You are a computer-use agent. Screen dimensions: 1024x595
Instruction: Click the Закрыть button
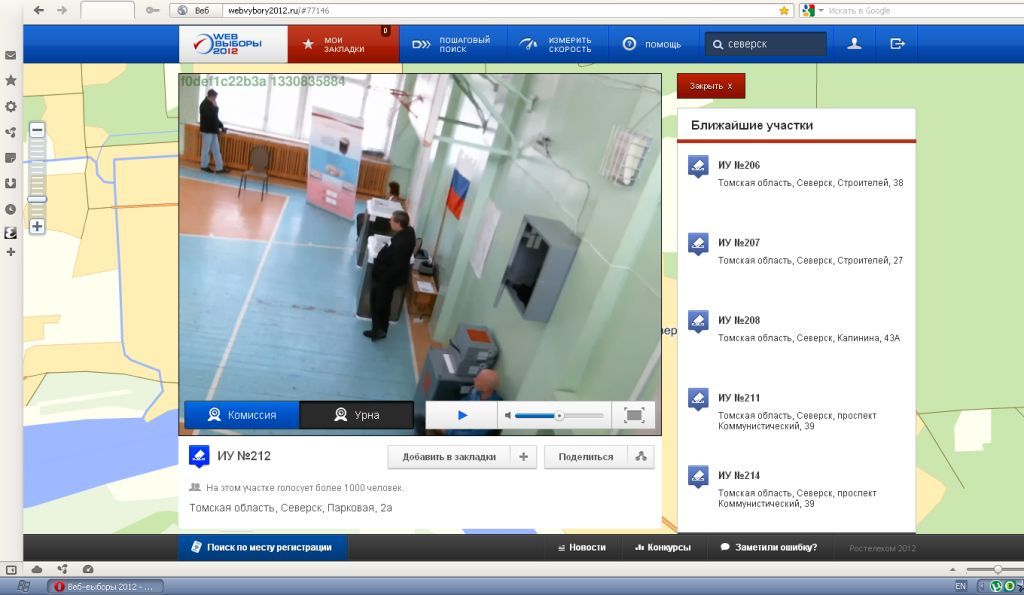(711, 86)
